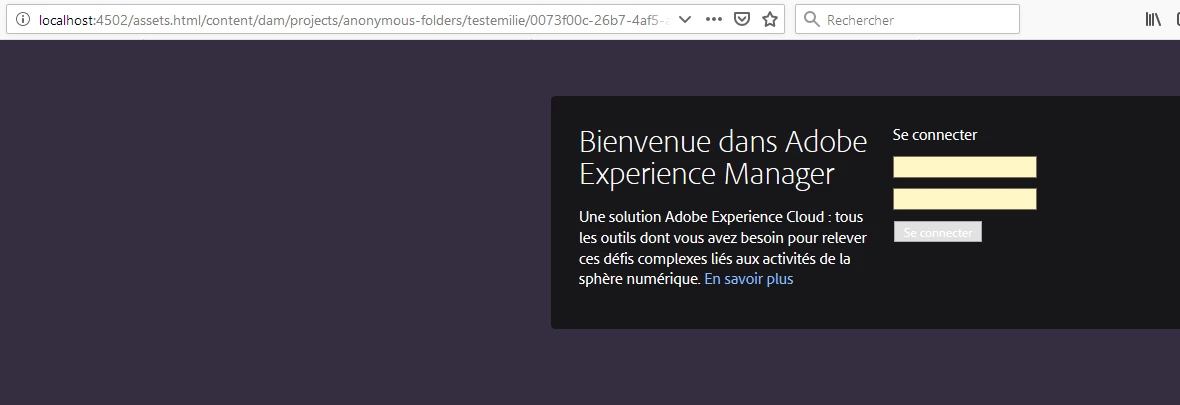
Task: Open the page actions three-dots menu
Action: pyautogui.click(x=714, y=20)
